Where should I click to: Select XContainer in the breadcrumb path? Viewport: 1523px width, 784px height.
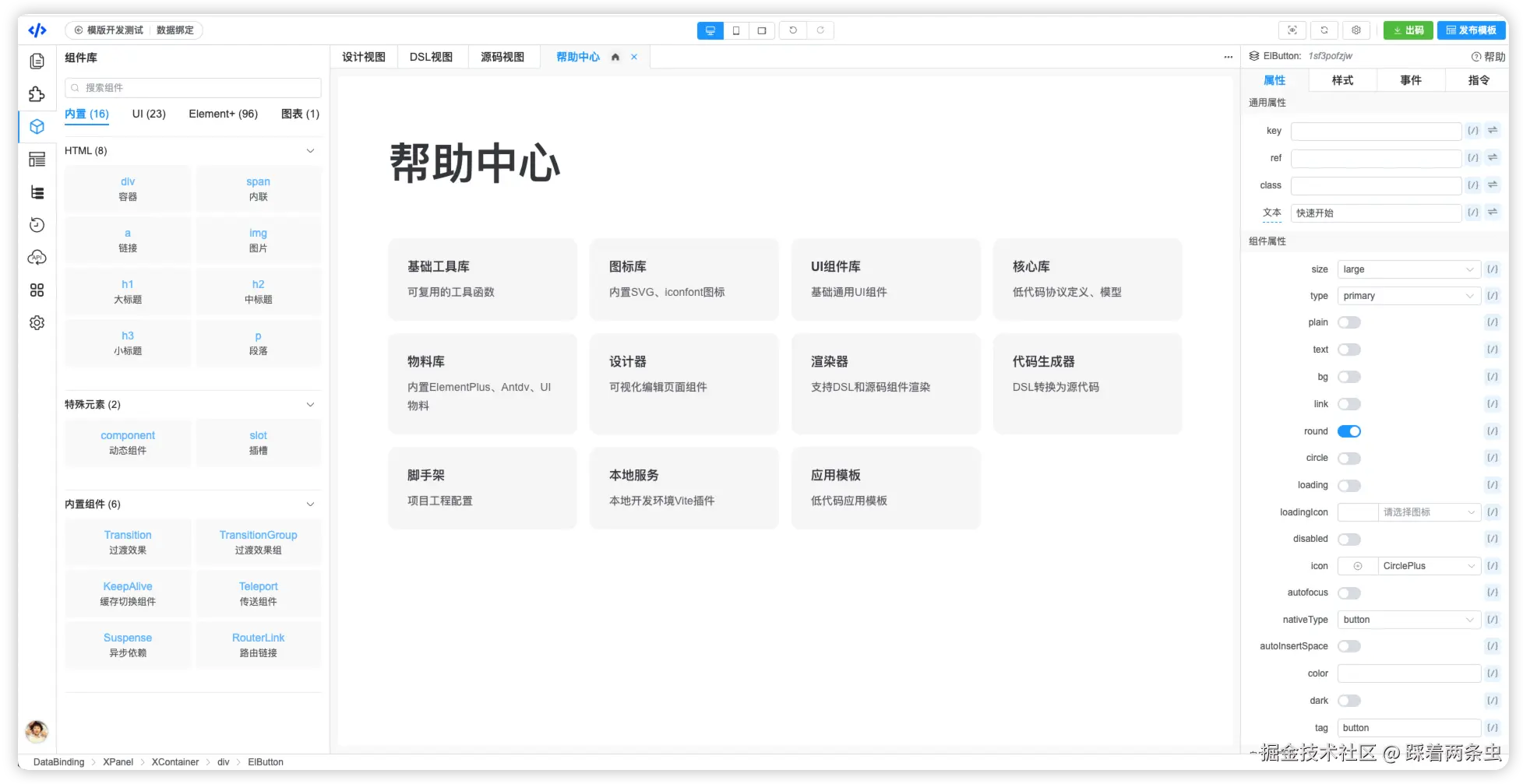point(175,762)
